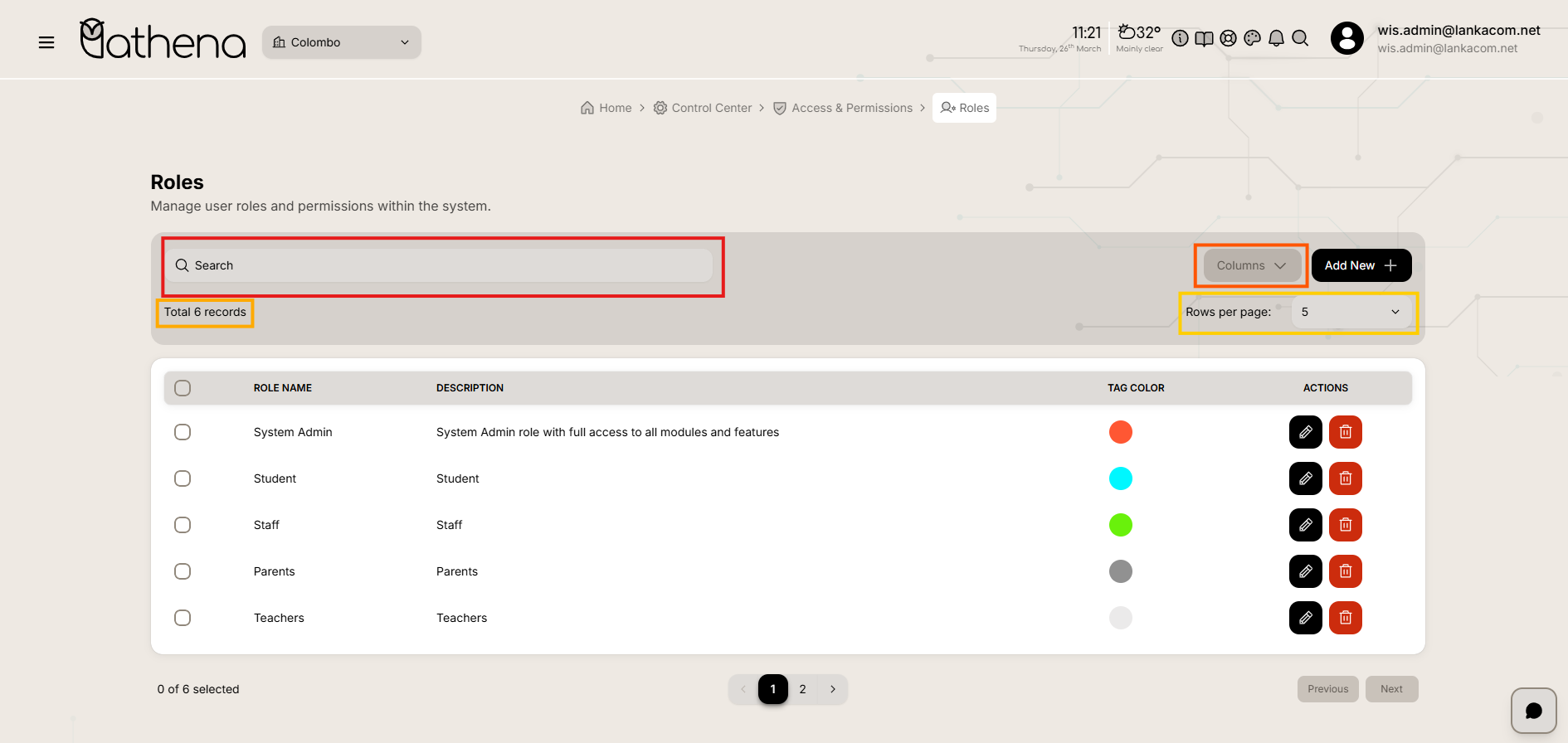This screenshot has width=1568, height=743.
Task: Change the rows per page dropdown
Action: [1350, 312]
